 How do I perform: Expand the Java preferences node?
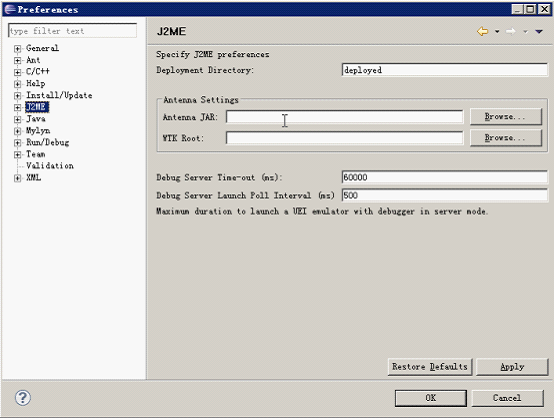point(17,119)
